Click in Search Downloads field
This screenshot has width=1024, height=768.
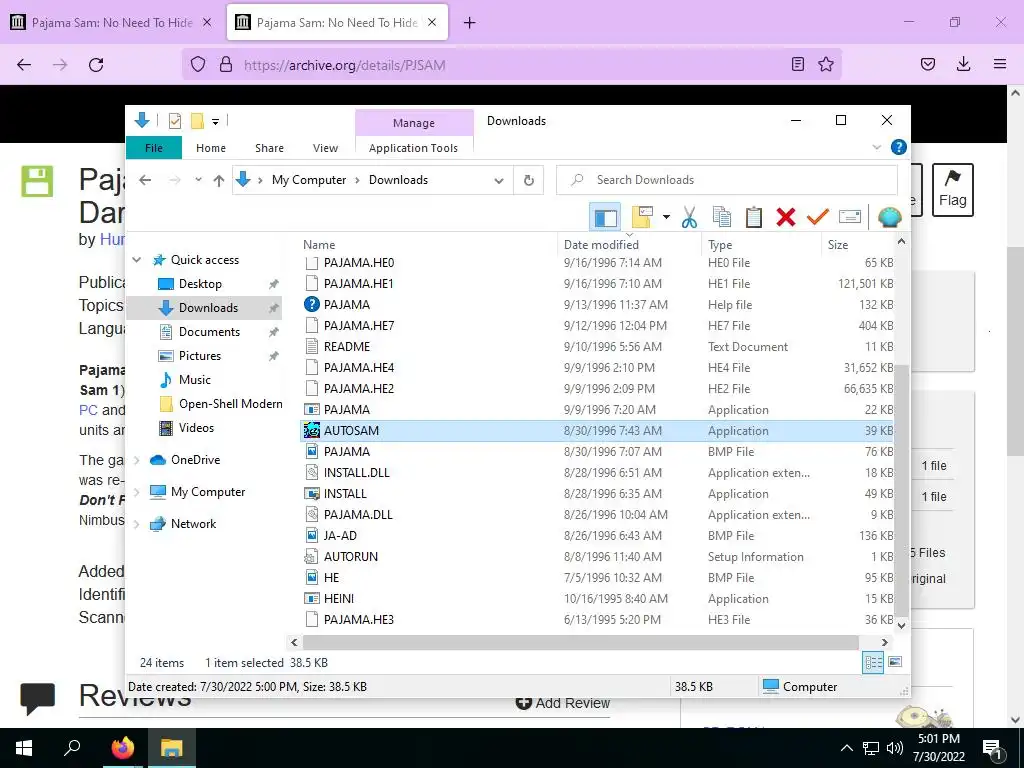click(726, 180)
